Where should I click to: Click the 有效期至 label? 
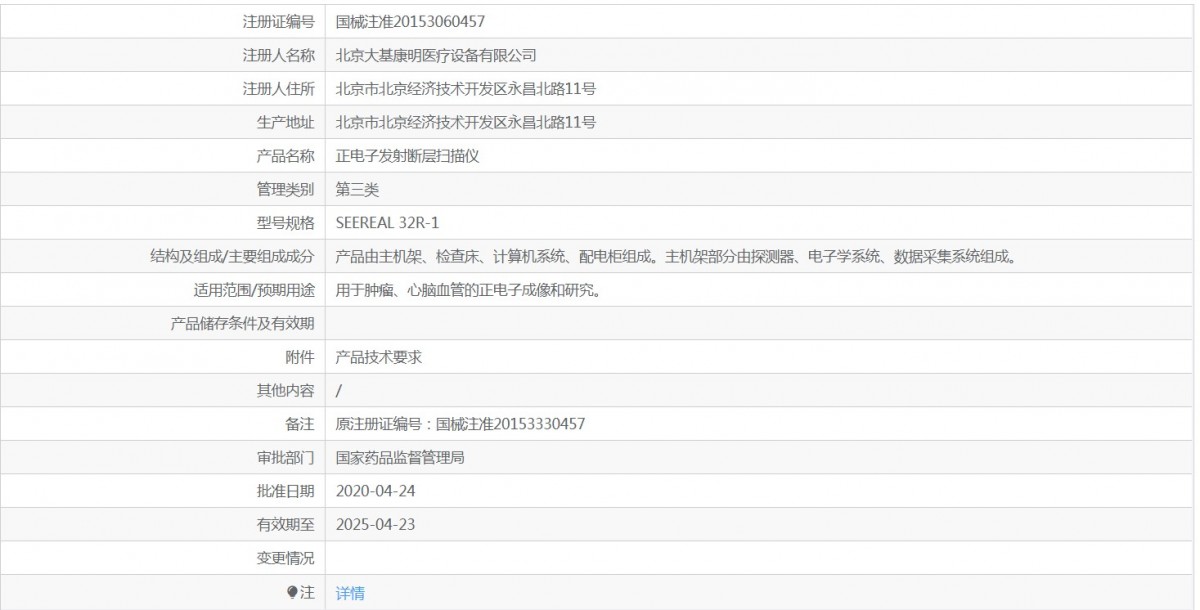pyautogui.click(x=286, y=524)
